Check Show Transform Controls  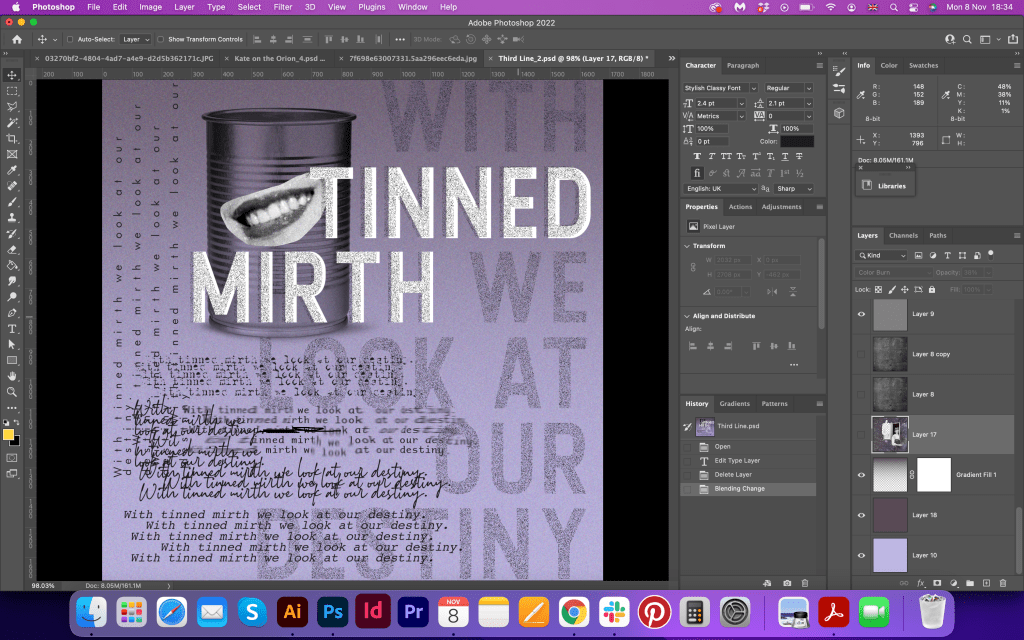(162, 39)
